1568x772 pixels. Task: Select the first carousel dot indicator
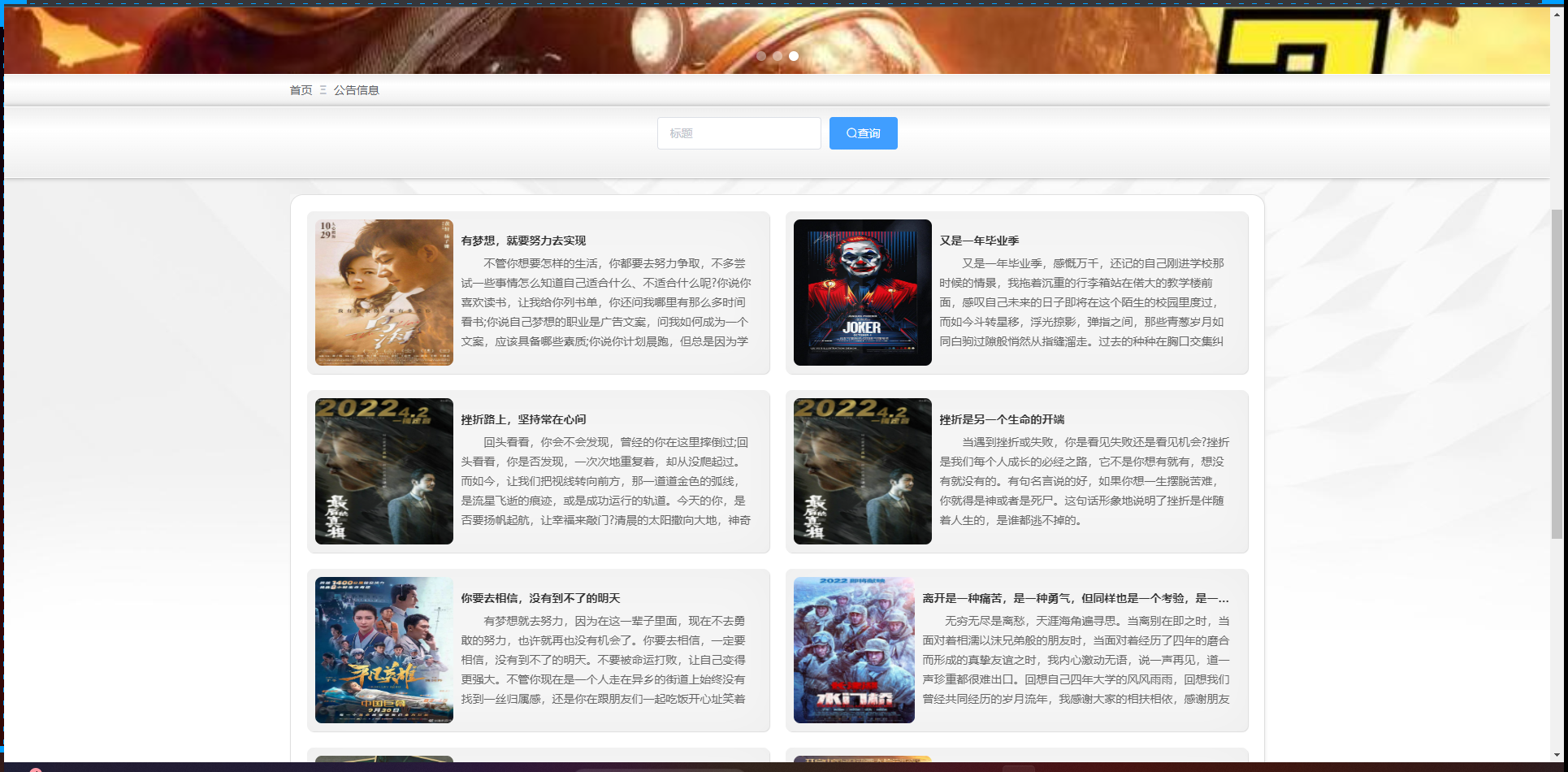click(x=761, y=56)
